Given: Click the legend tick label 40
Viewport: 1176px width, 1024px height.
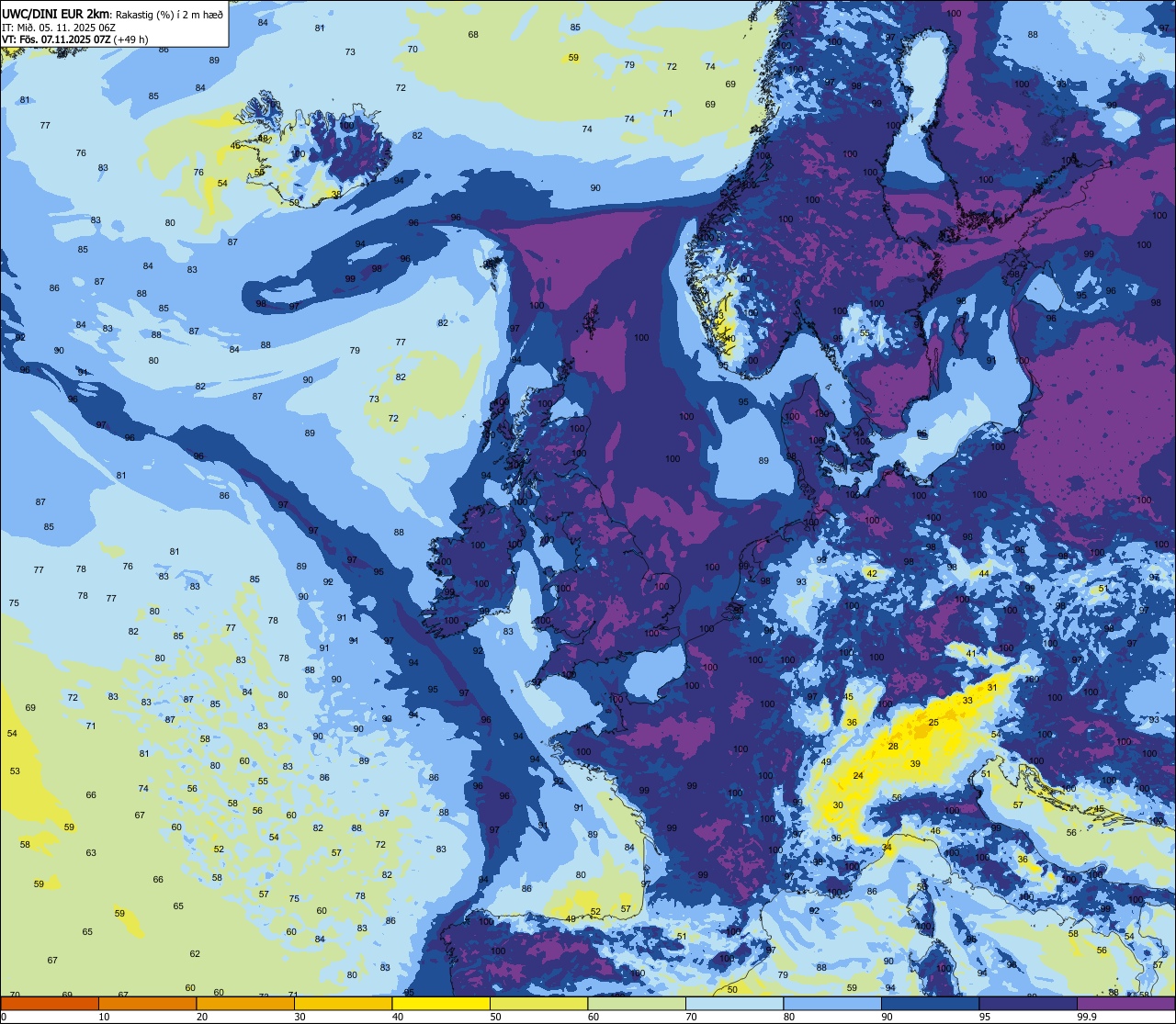Looking at the screenshot, I should [398, 1017].
